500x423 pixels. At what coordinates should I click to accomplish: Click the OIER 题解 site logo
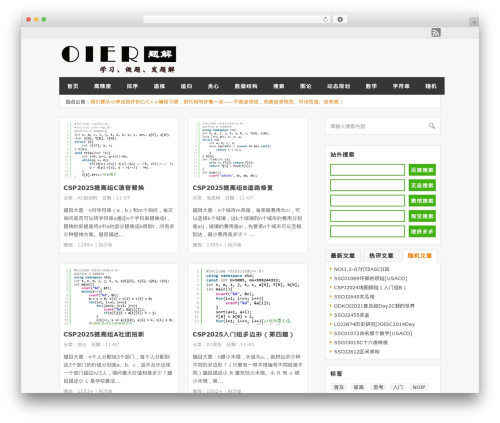click(119, 59)
